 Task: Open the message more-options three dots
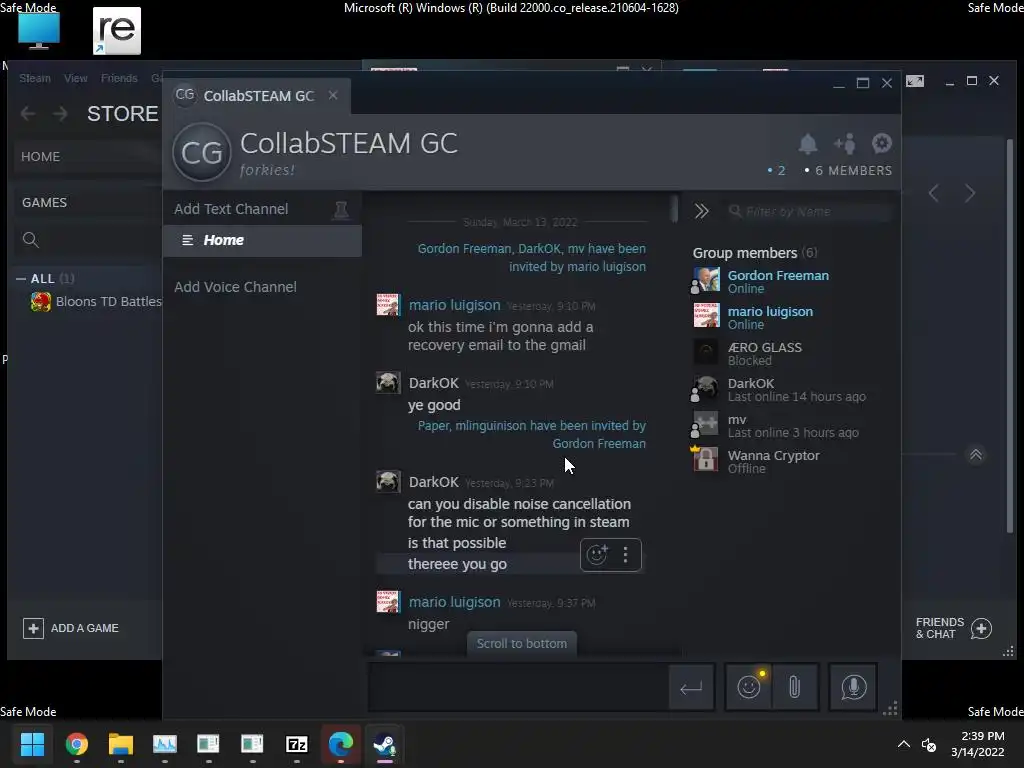(626, 554)
